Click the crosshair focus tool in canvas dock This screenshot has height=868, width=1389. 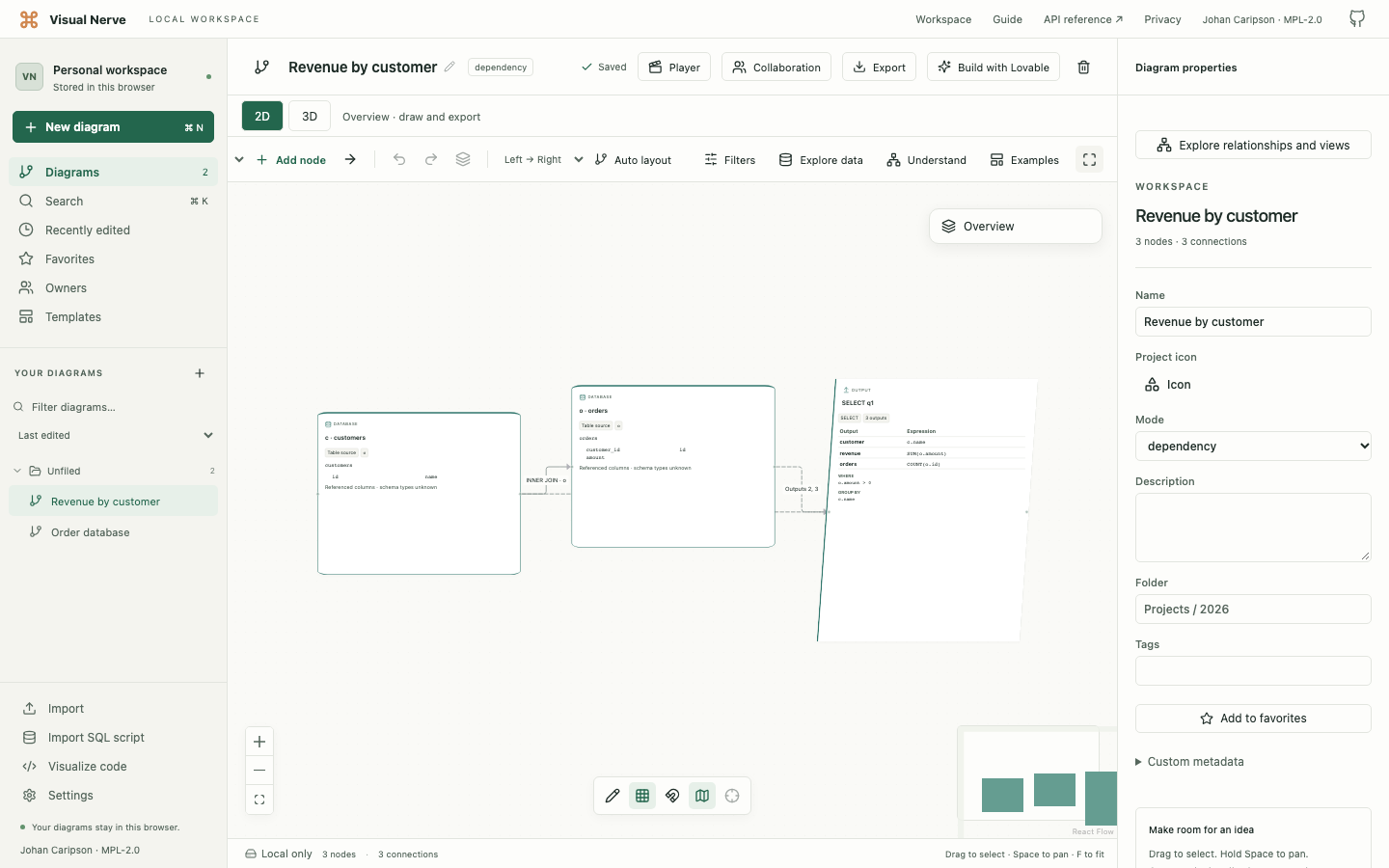tap(732, 796)
